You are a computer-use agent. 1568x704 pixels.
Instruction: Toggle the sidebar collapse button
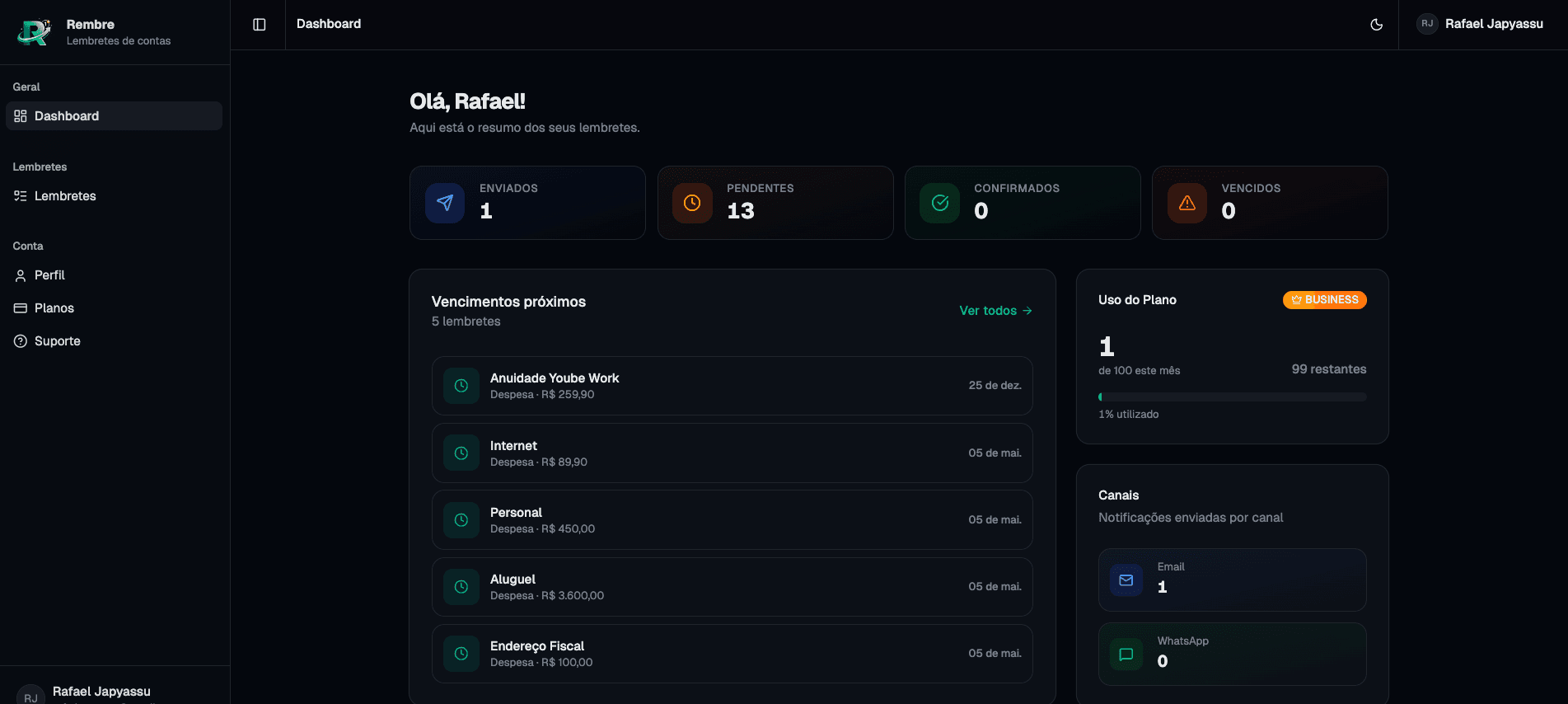click(260, 25)
